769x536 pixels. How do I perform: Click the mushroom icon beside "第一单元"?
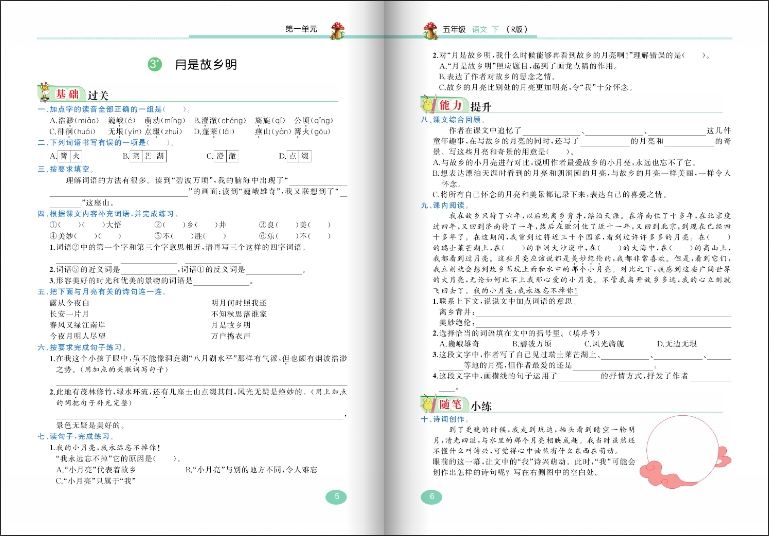(337, 30)
